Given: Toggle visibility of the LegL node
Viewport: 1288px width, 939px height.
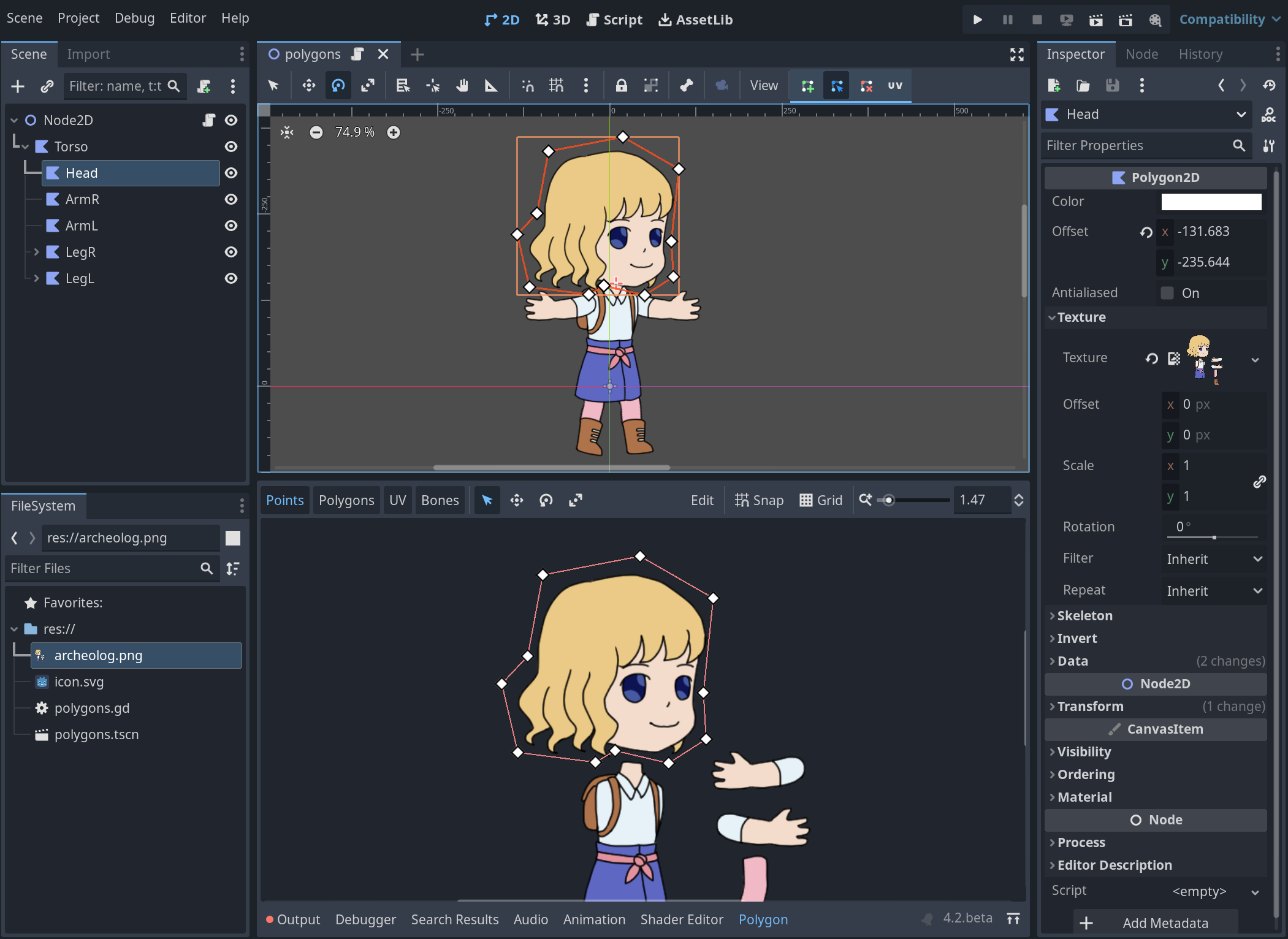Looking at the screenshot, I should pyautogui.click(x=231, y=278).
